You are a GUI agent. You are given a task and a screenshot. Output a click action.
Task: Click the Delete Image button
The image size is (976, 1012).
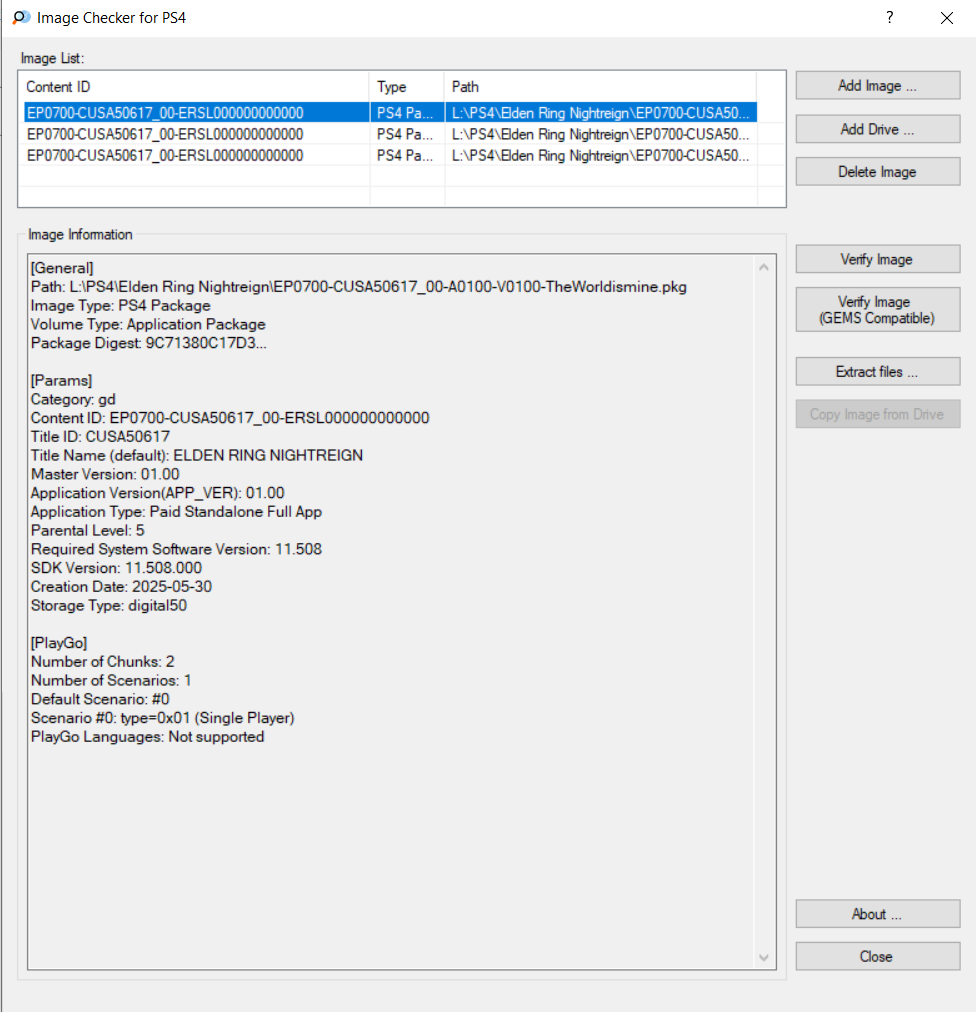tap(877, 172)
